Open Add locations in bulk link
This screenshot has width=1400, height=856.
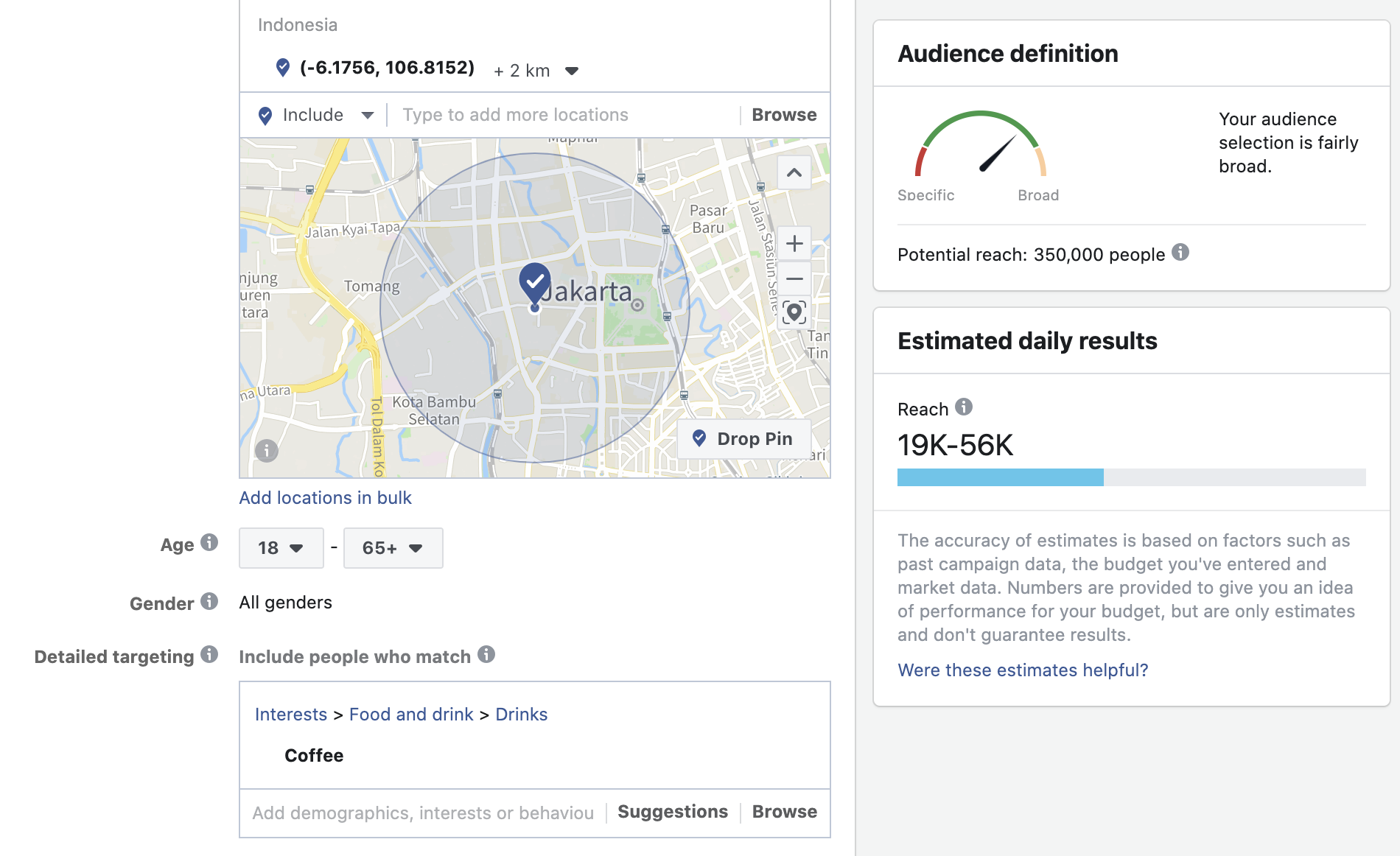pyautogui.click(x=325, y=498)
